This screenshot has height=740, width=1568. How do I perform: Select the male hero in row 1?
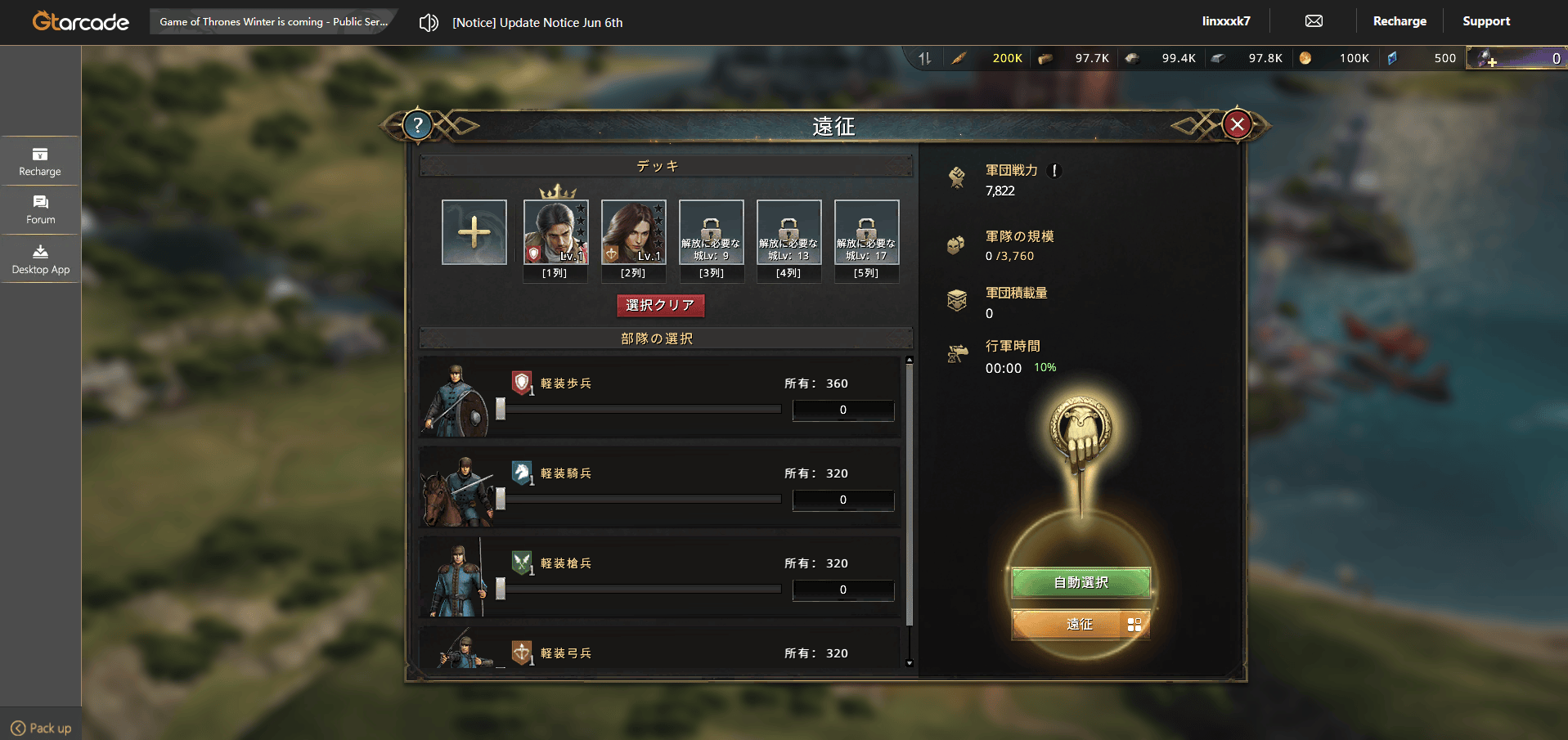[x=556, y=232]
